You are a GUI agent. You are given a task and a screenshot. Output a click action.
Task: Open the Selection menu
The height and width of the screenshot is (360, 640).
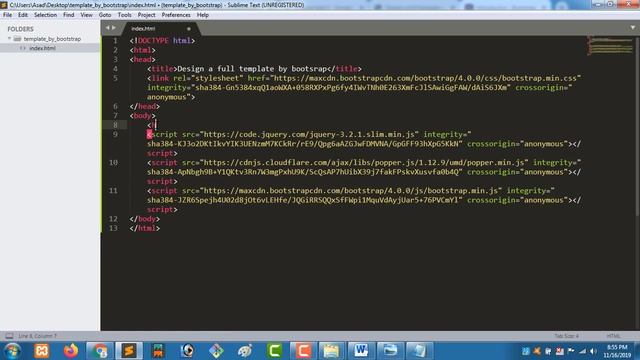click(x=45, y=15)
